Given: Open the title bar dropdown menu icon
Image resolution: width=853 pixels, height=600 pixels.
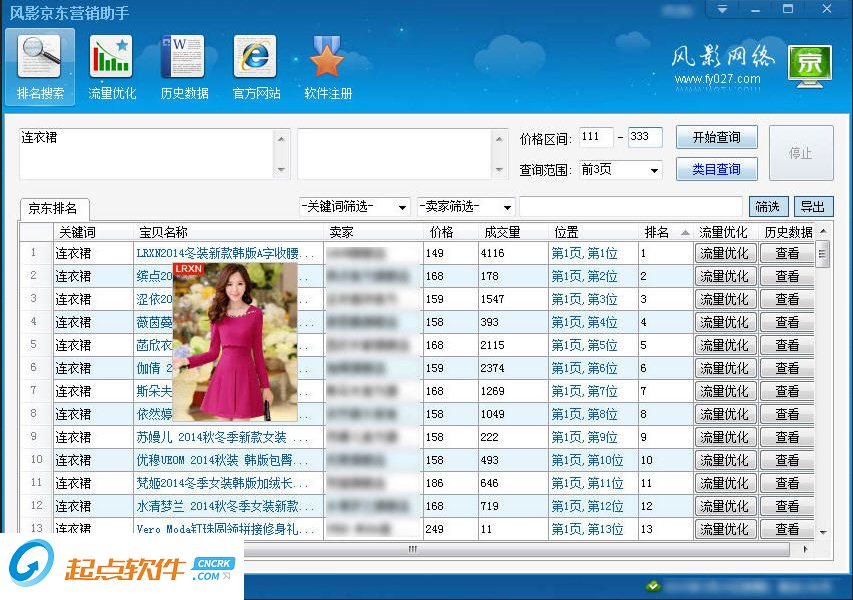Looking at the screenshot, I should [721, 9].
